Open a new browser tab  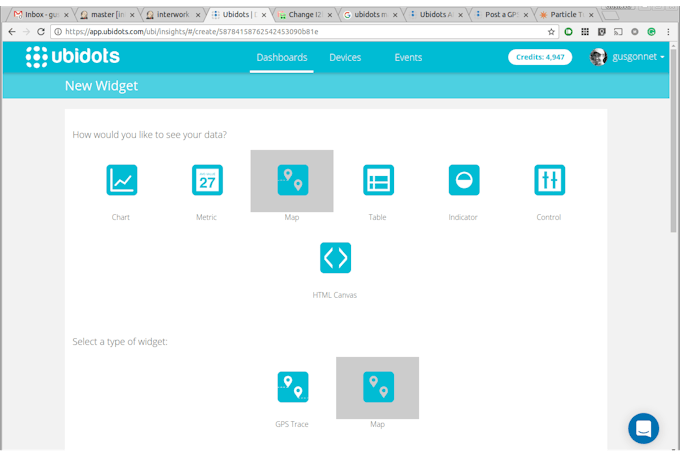click(x=611, y=16)
